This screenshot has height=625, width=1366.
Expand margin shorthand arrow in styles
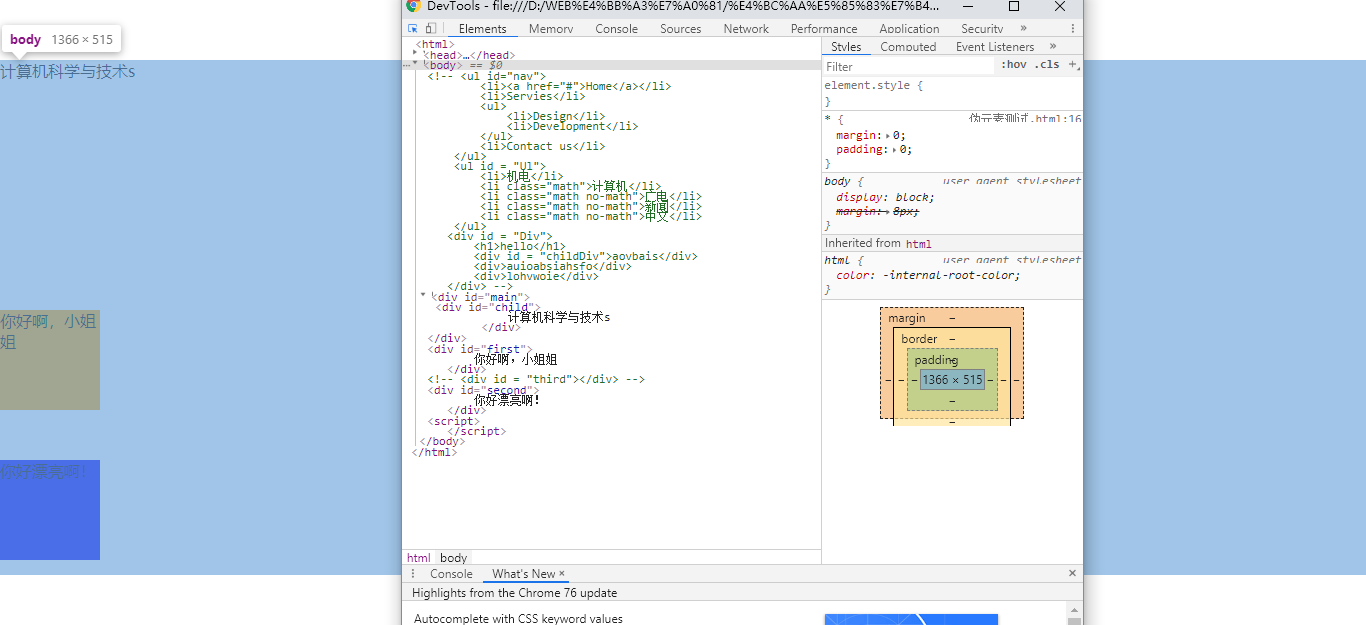click(x=888, y=135)
